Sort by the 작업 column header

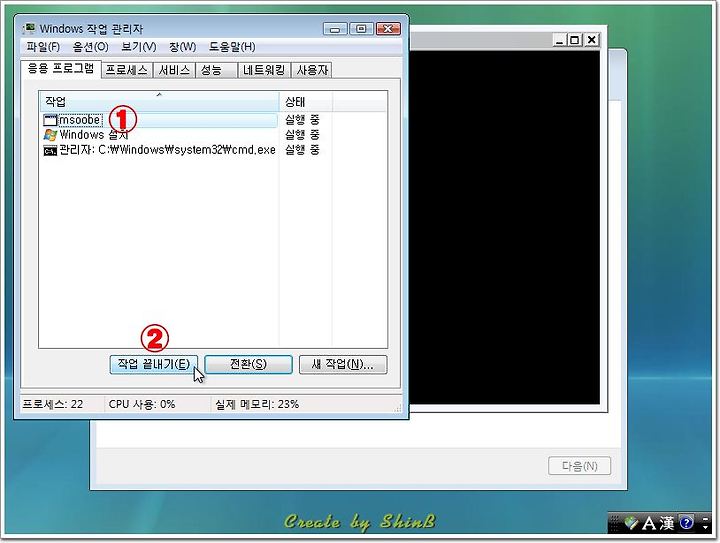159,101
